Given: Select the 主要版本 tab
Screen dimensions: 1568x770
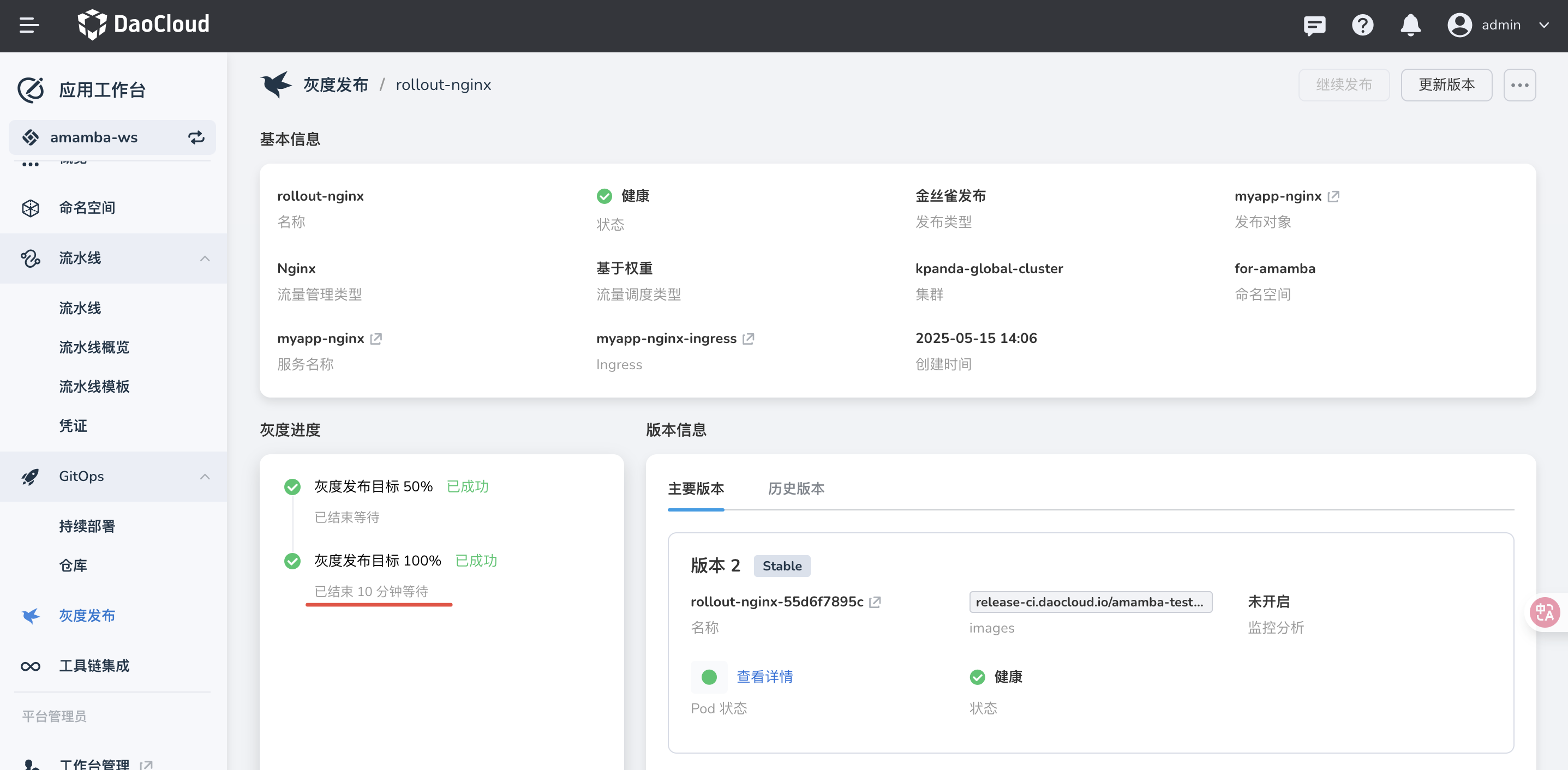Looking at the screenshot, I should click(x=696, y=489).
